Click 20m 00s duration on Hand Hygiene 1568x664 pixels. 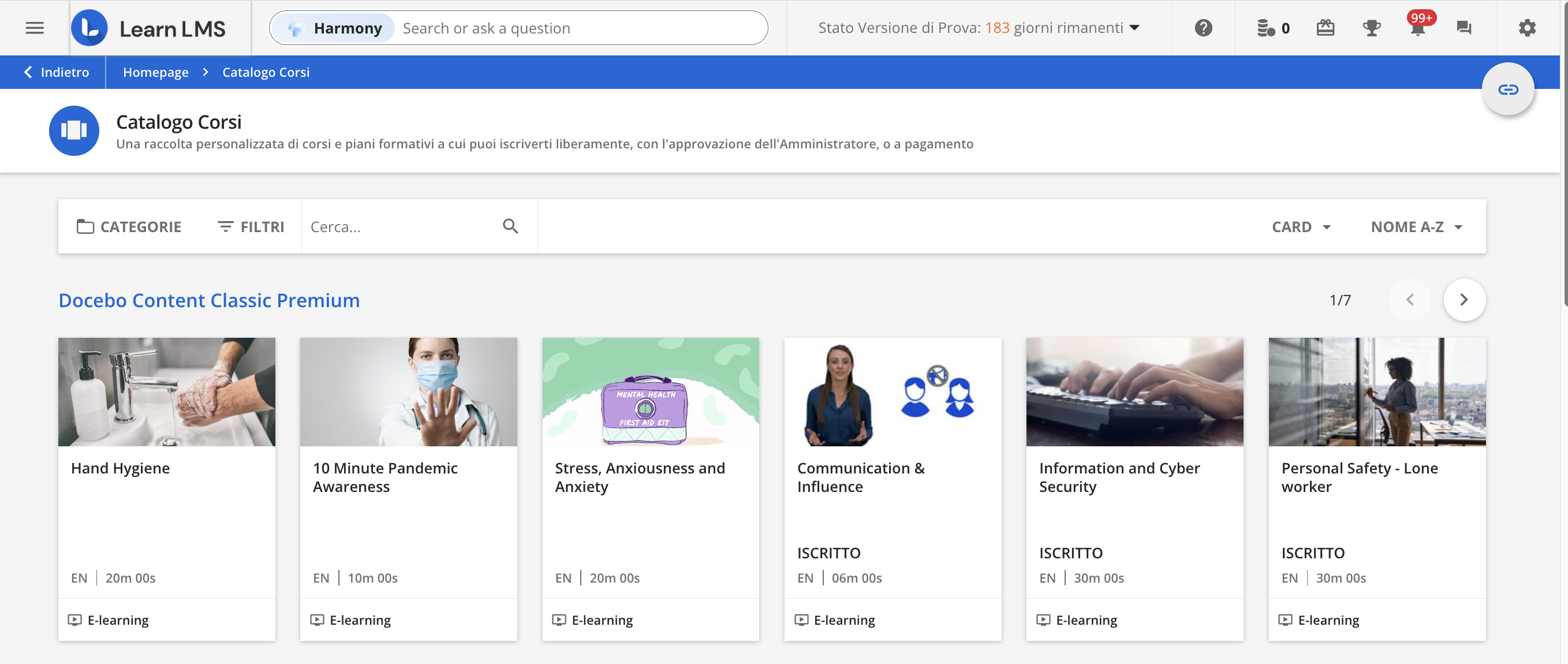pos(130,577)
